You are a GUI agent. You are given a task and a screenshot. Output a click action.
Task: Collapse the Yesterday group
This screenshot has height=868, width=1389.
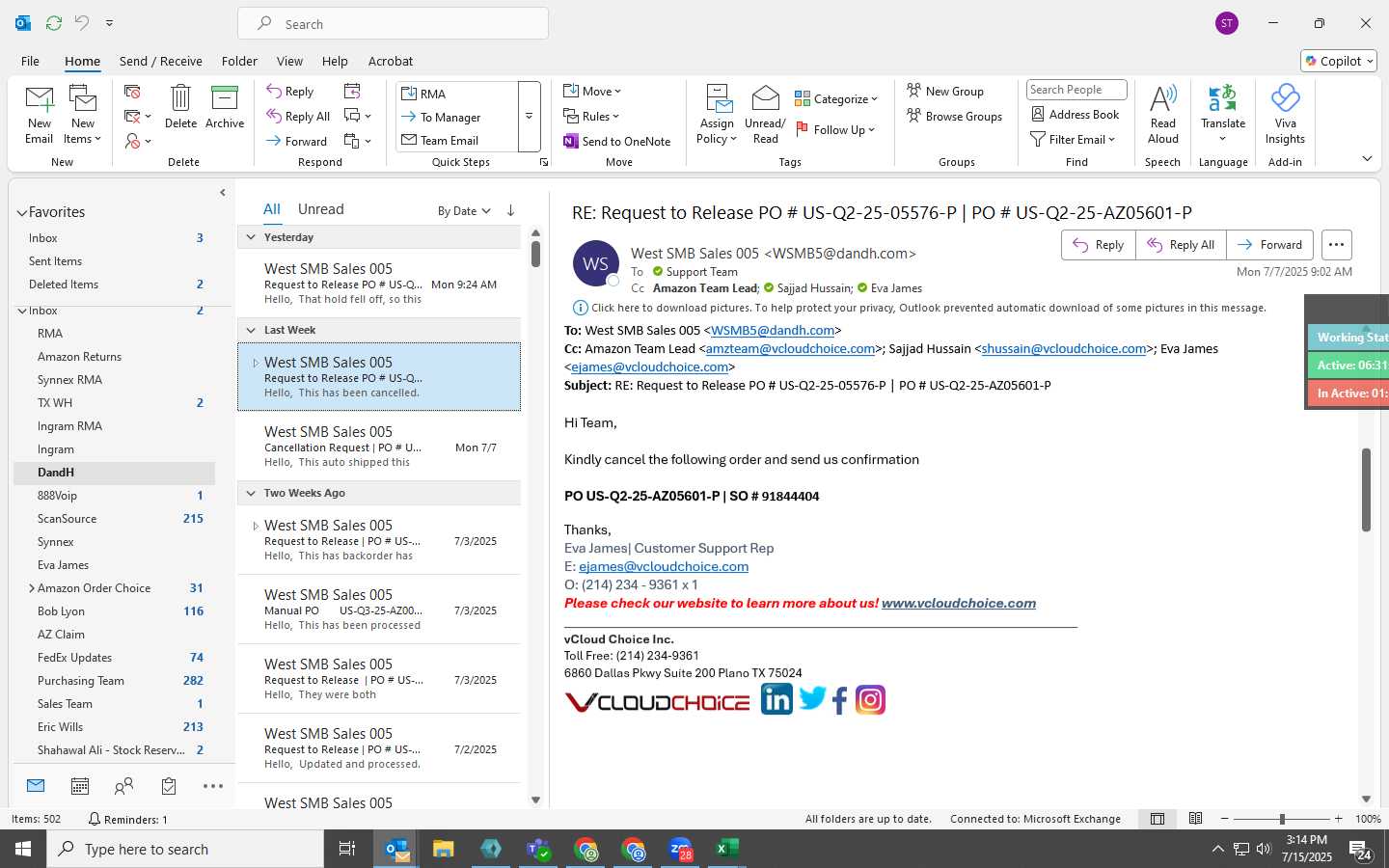tap(251, 237)
